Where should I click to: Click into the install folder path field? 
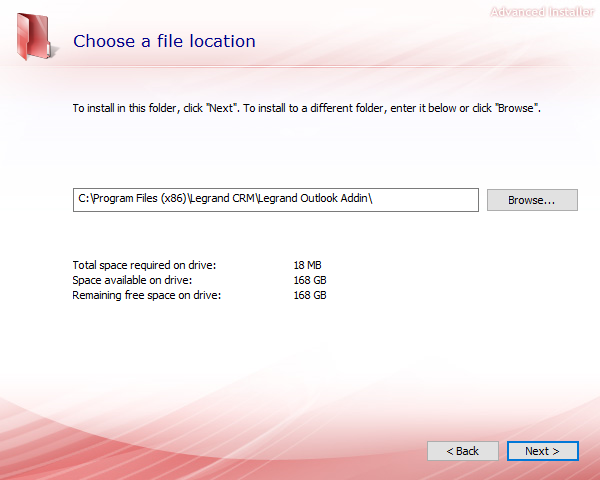(x=275, y=199)
